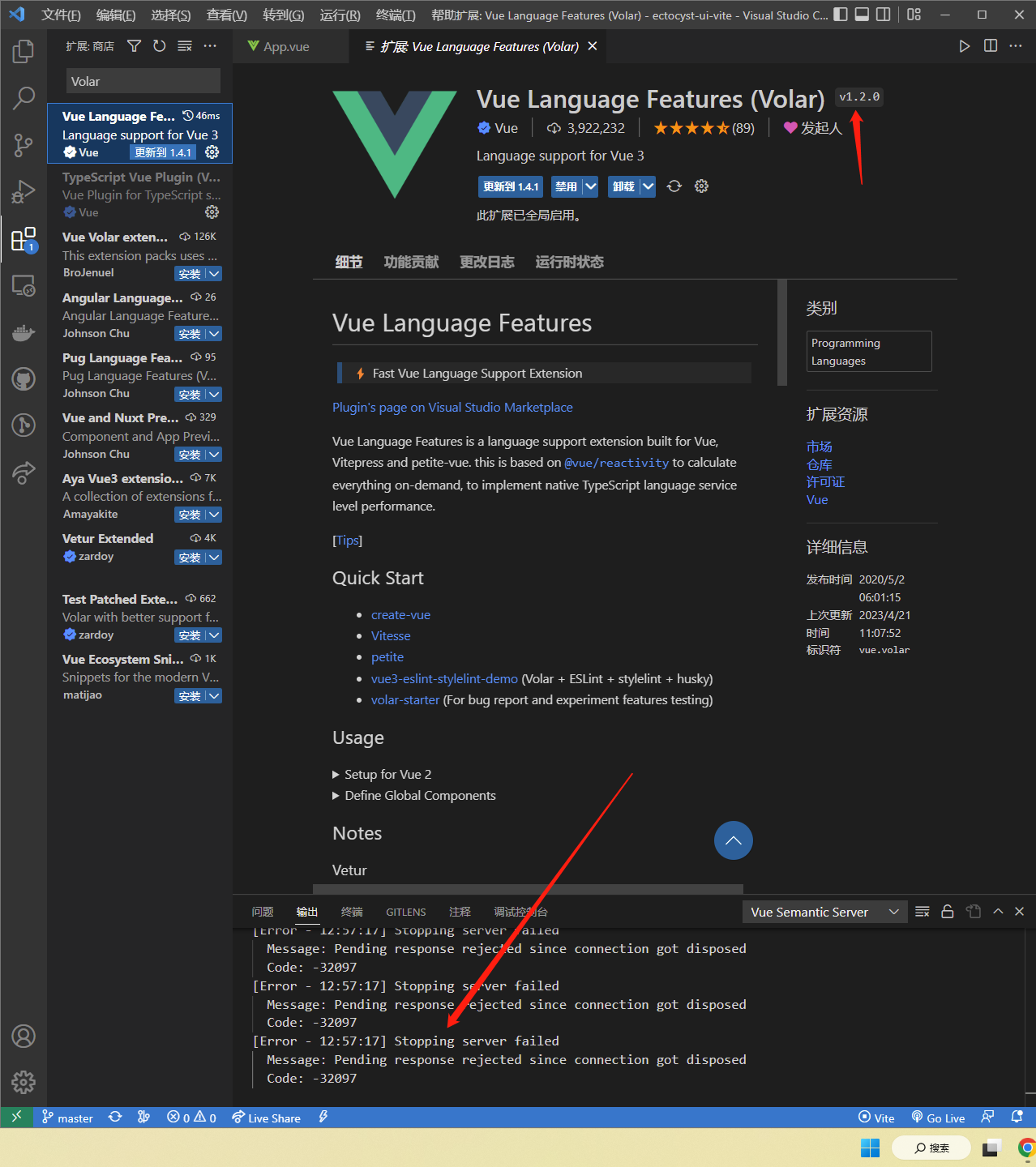Image resolution: width=1036 pixels, height=1167 pixels.
Task: Toggle panel maximize with chevron-up
Action: 998,911
